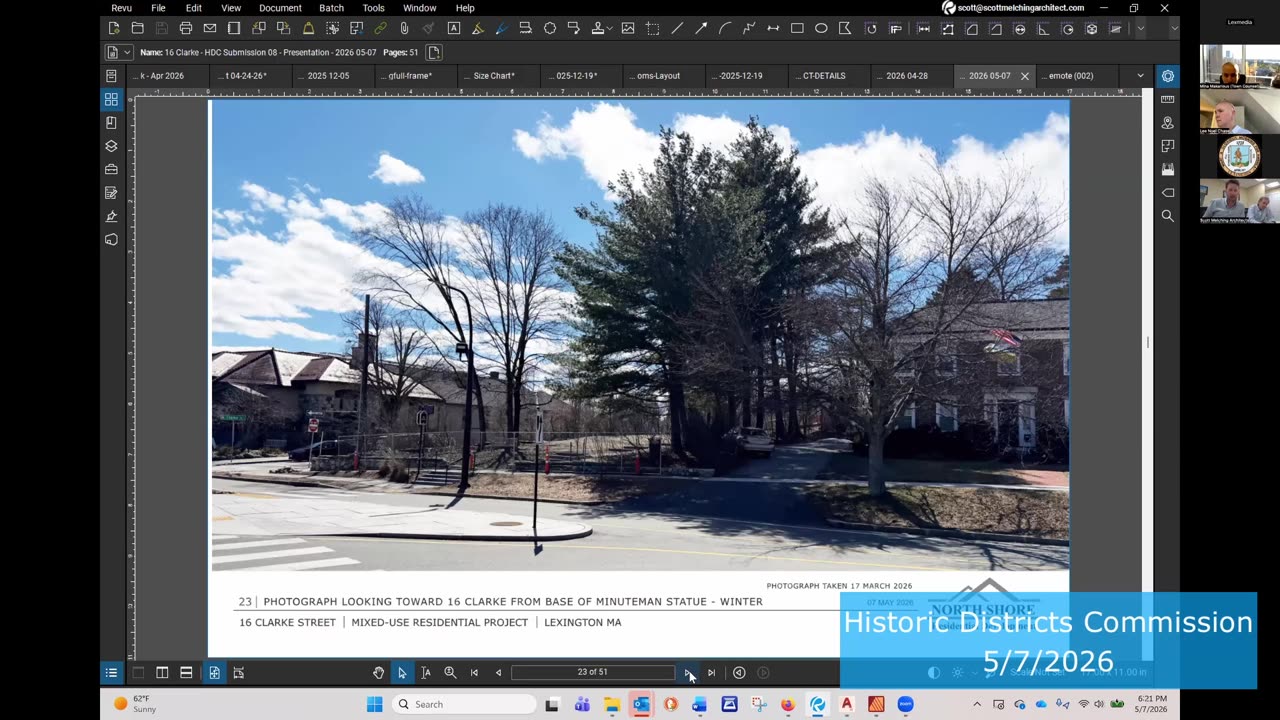Select the Arc tool
Screen dimensions: 1280x720
tap(725, 29)
